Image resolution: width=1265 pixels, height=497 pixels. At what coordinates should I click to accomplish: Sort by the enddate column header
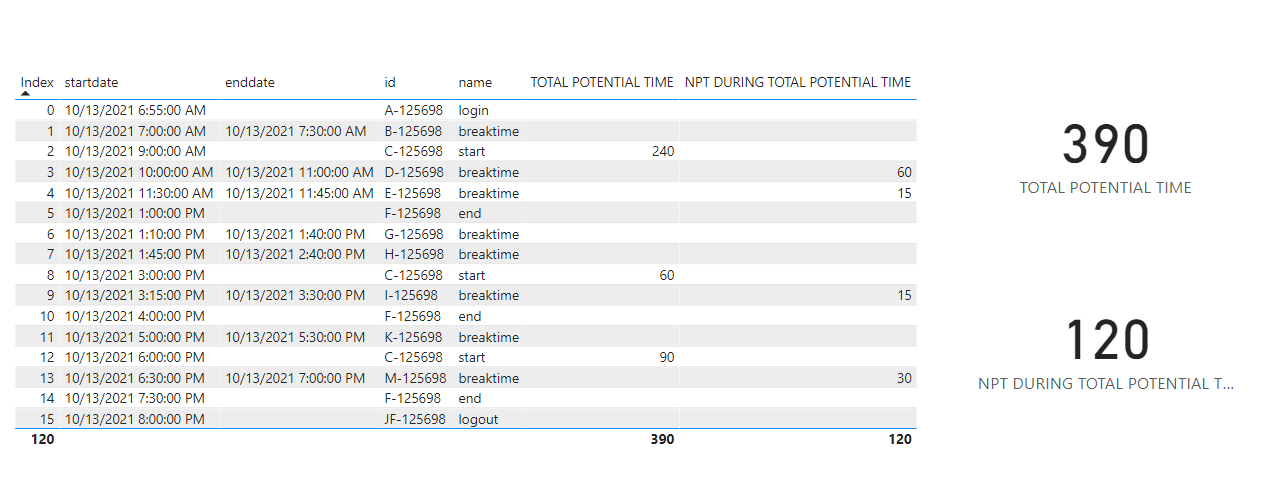250,82
